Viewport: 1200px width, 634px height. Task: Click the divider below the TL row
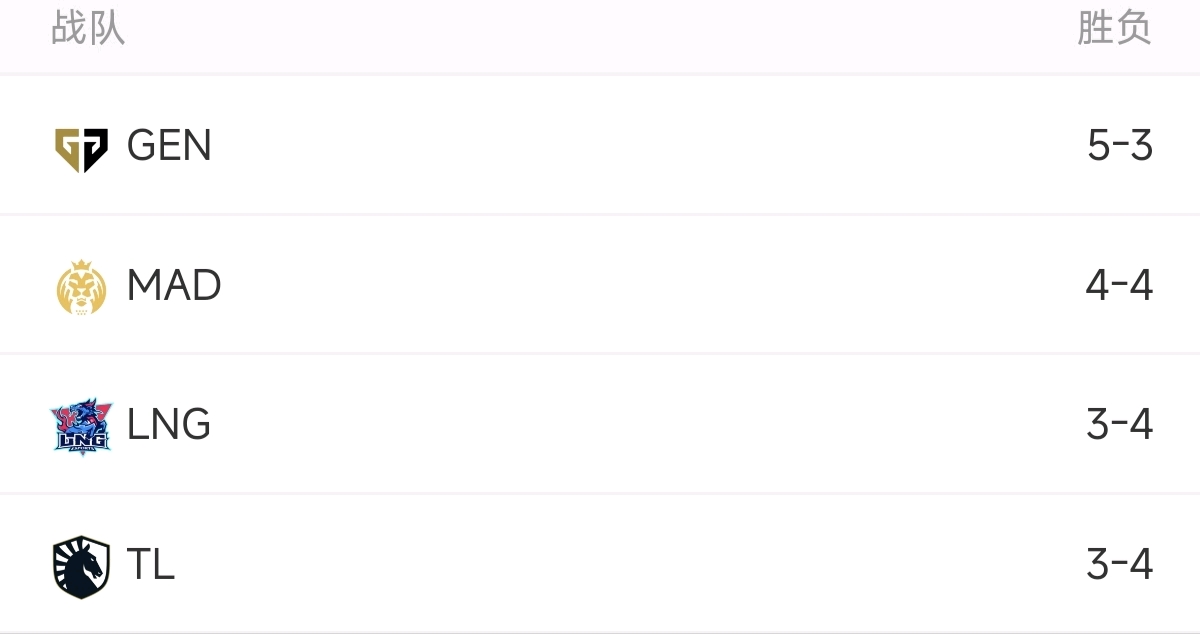coord(600,632)
